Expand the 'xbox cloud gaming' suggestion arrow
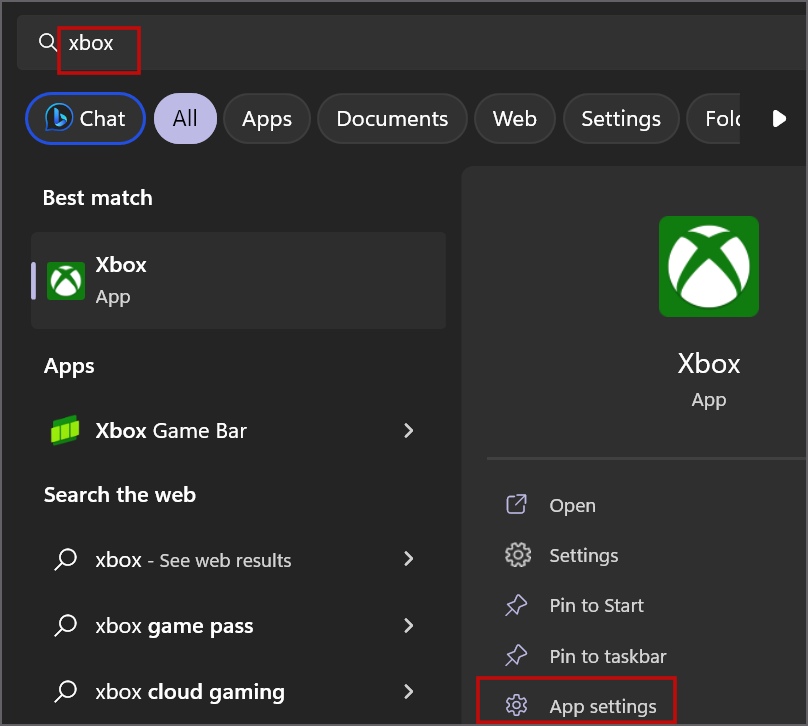Viewport: 808px width, 726px height. pos(408,692)
